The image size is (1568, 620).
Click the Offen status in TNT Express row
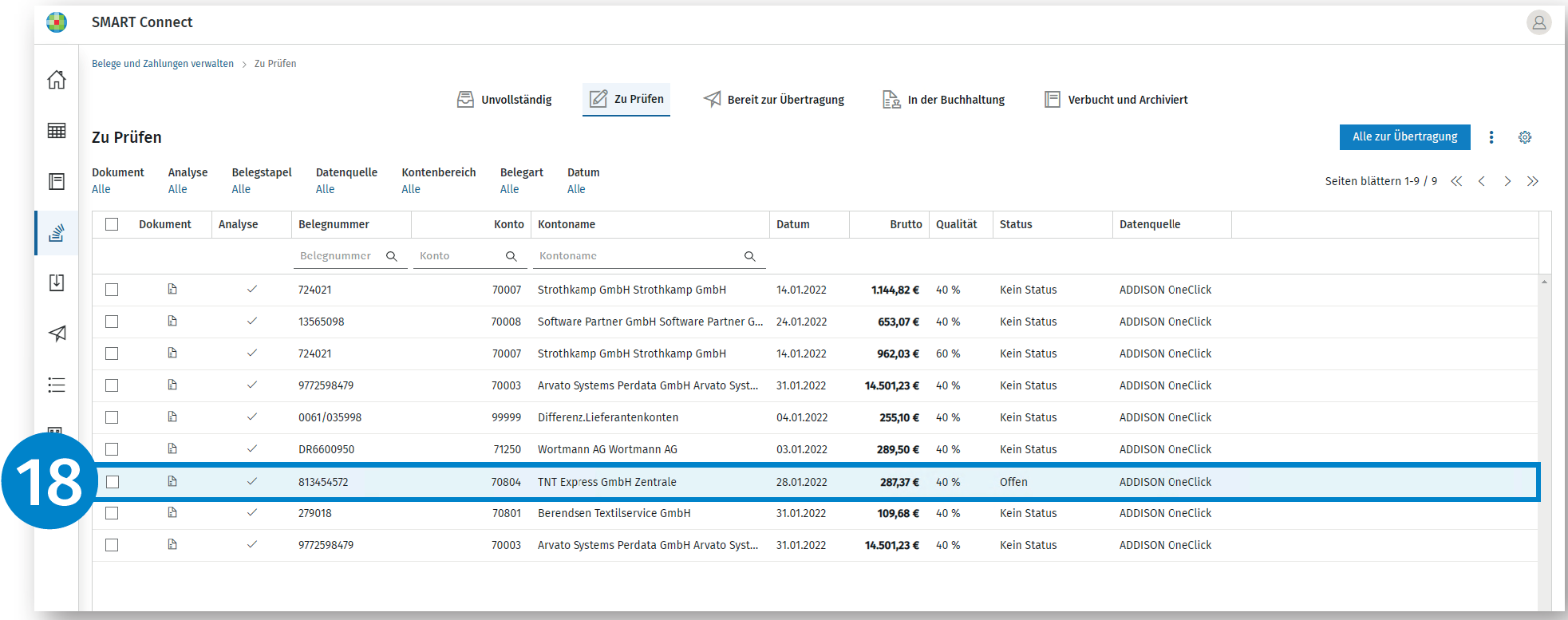point(1013,482)
